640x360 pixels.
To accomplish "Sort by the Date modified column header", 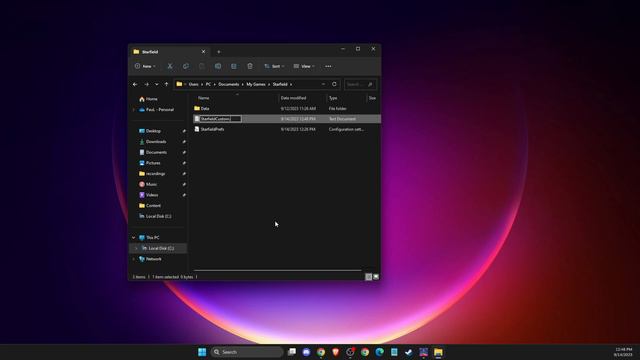I will [x=293, y=98].
